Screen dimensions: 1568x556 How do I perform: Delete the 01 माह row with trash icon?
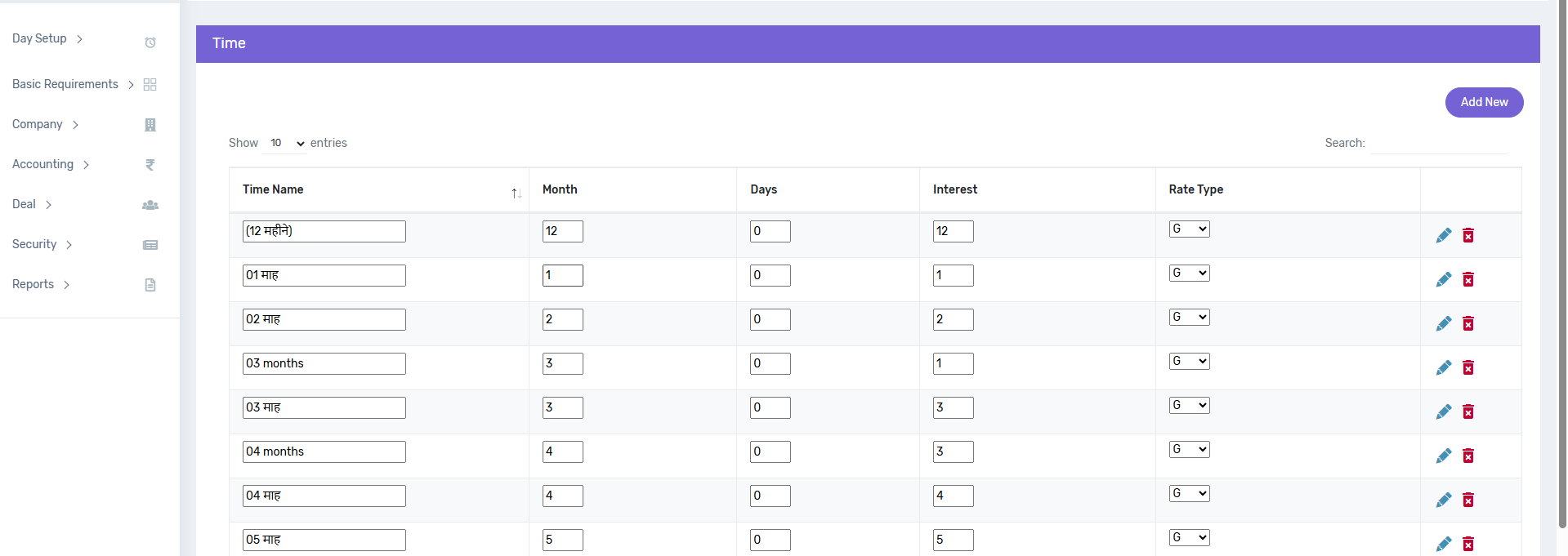(x=1468, y=279)
